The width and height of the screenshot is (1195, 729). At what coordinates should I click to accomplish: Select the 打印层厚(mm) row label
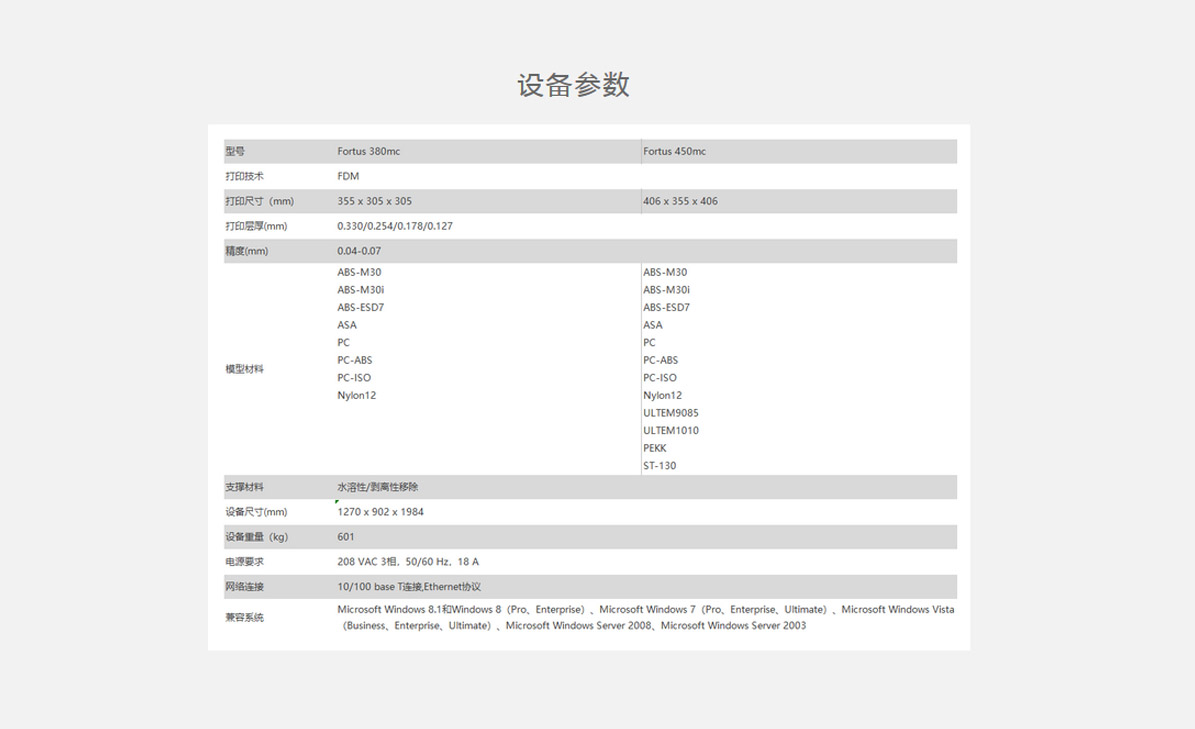click(x=256, y=226)
